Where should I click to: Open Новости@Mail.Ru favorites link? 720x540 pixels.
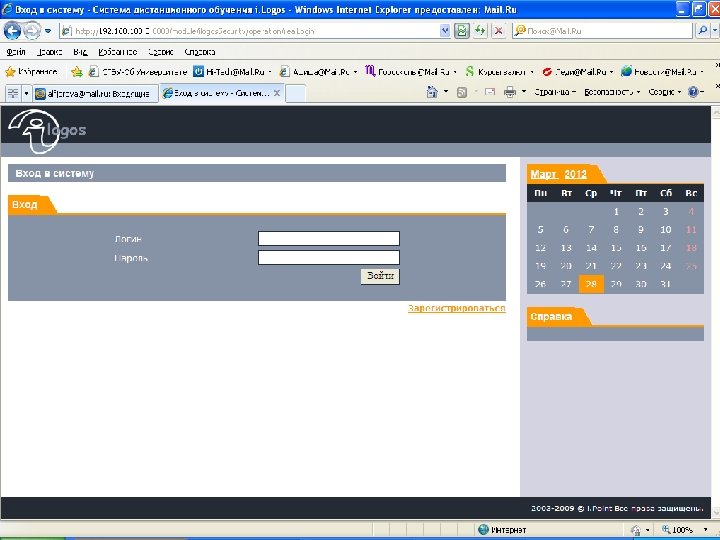click(x=659, y=72)
